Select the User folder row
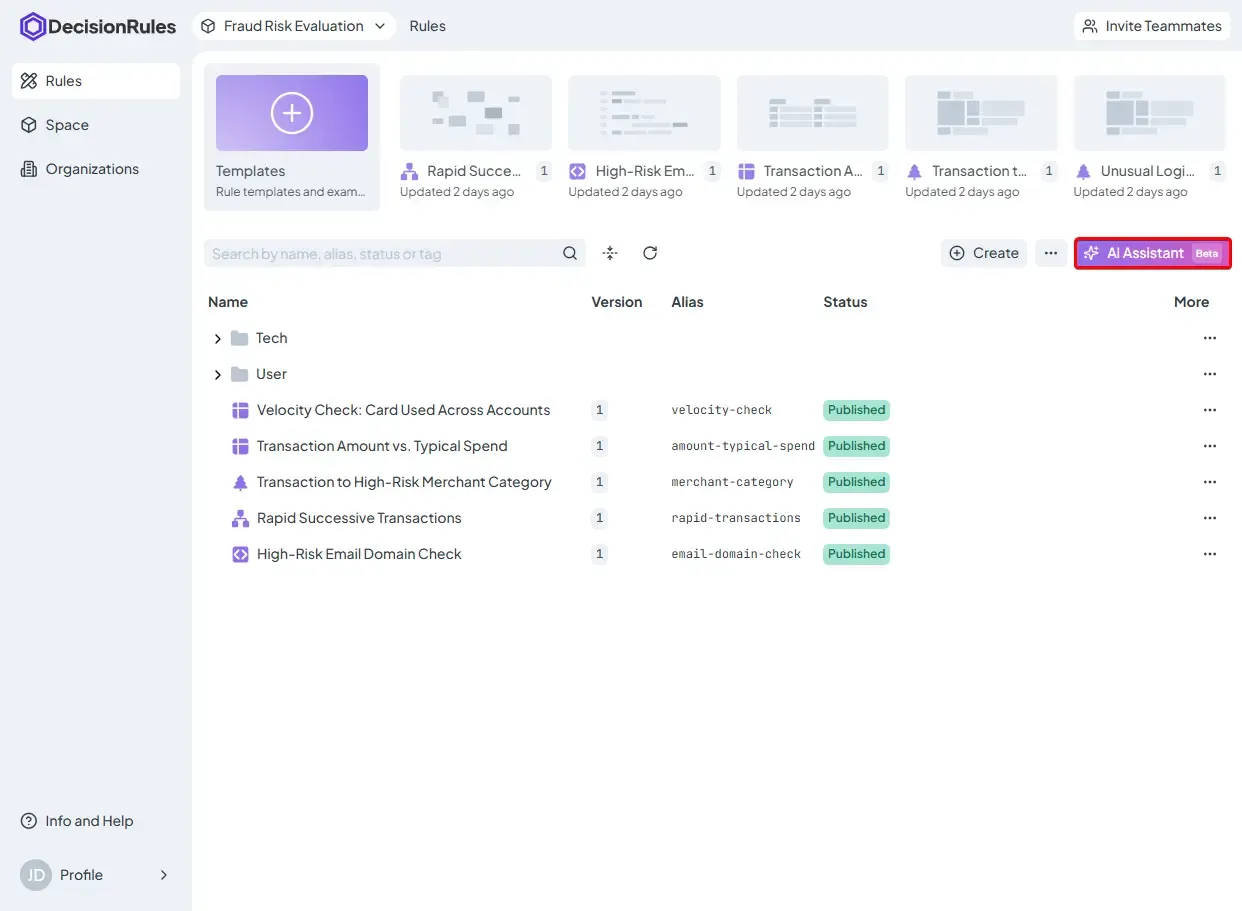 point(715,374)
